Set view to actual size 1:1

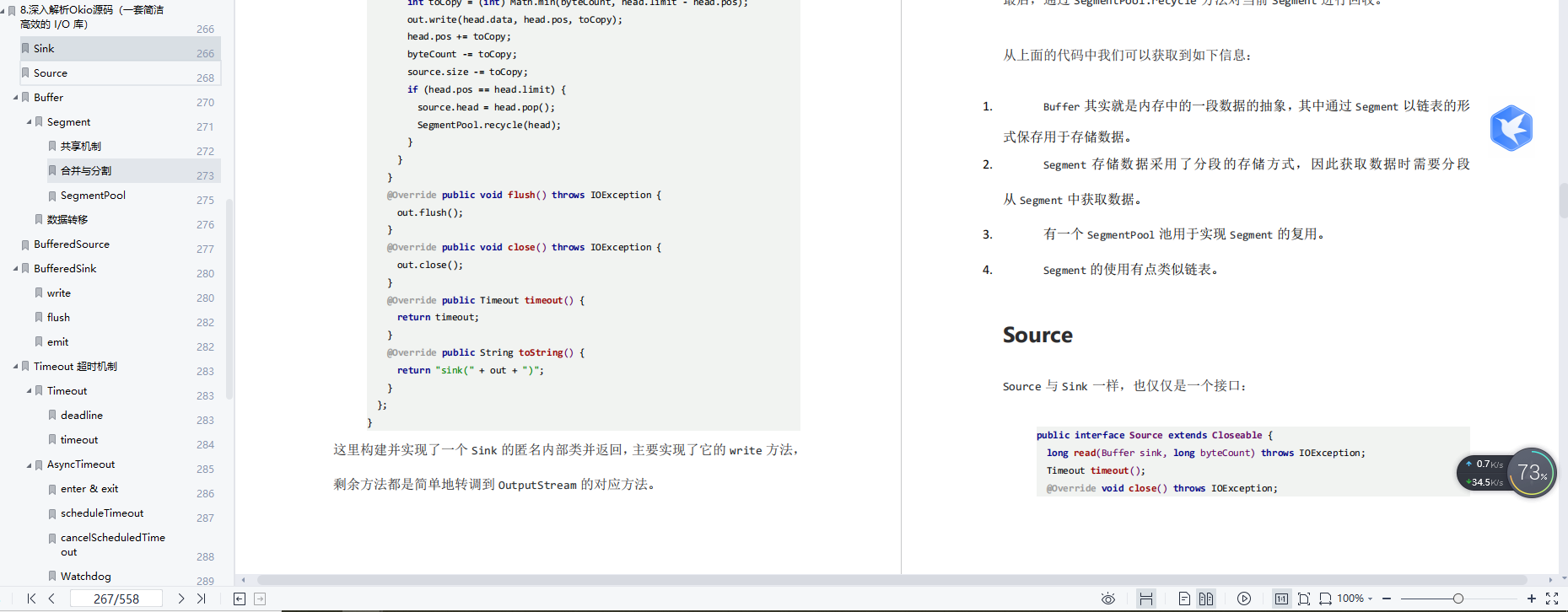point(1281,599)
